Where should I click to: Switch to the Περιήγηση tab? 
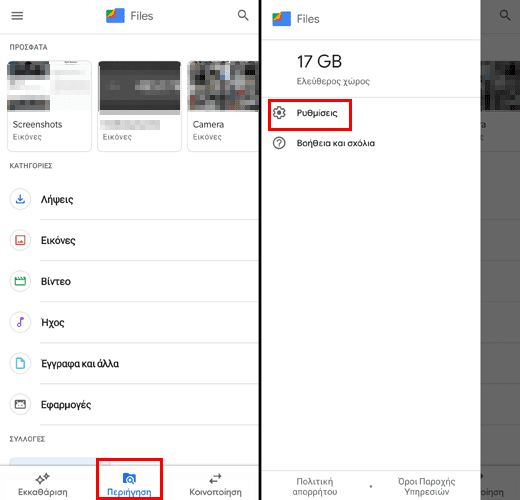(129, 484)
